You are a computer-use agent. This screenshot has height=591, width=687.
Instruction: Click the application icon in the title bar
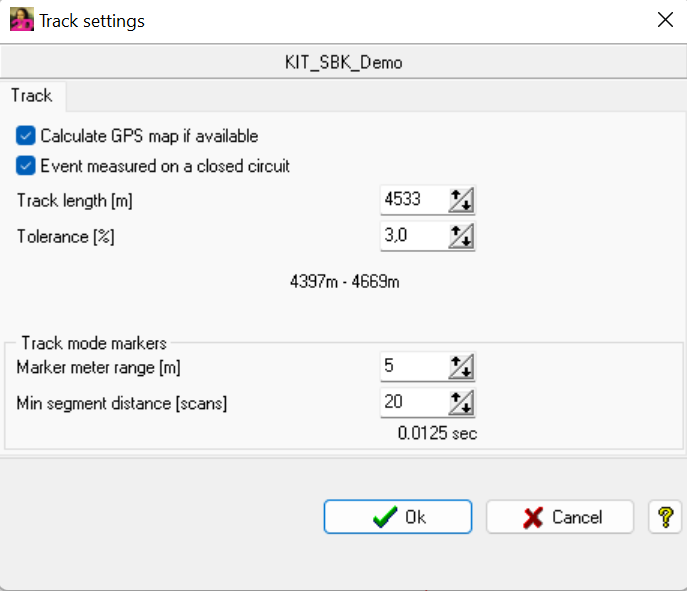pos(22,20)
